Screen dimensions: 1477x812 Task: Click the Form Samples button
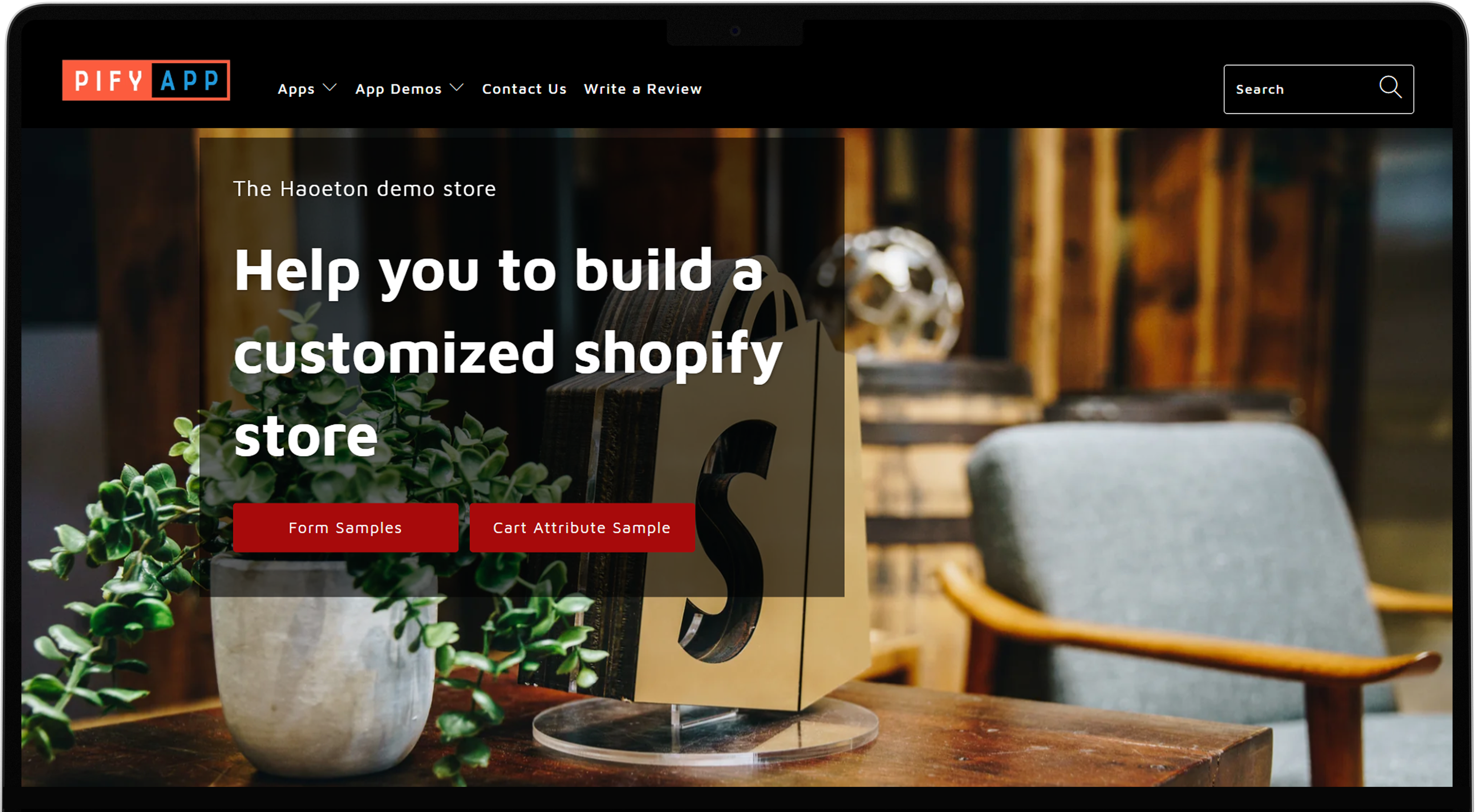pyautogui.click(x=345, y=528)
